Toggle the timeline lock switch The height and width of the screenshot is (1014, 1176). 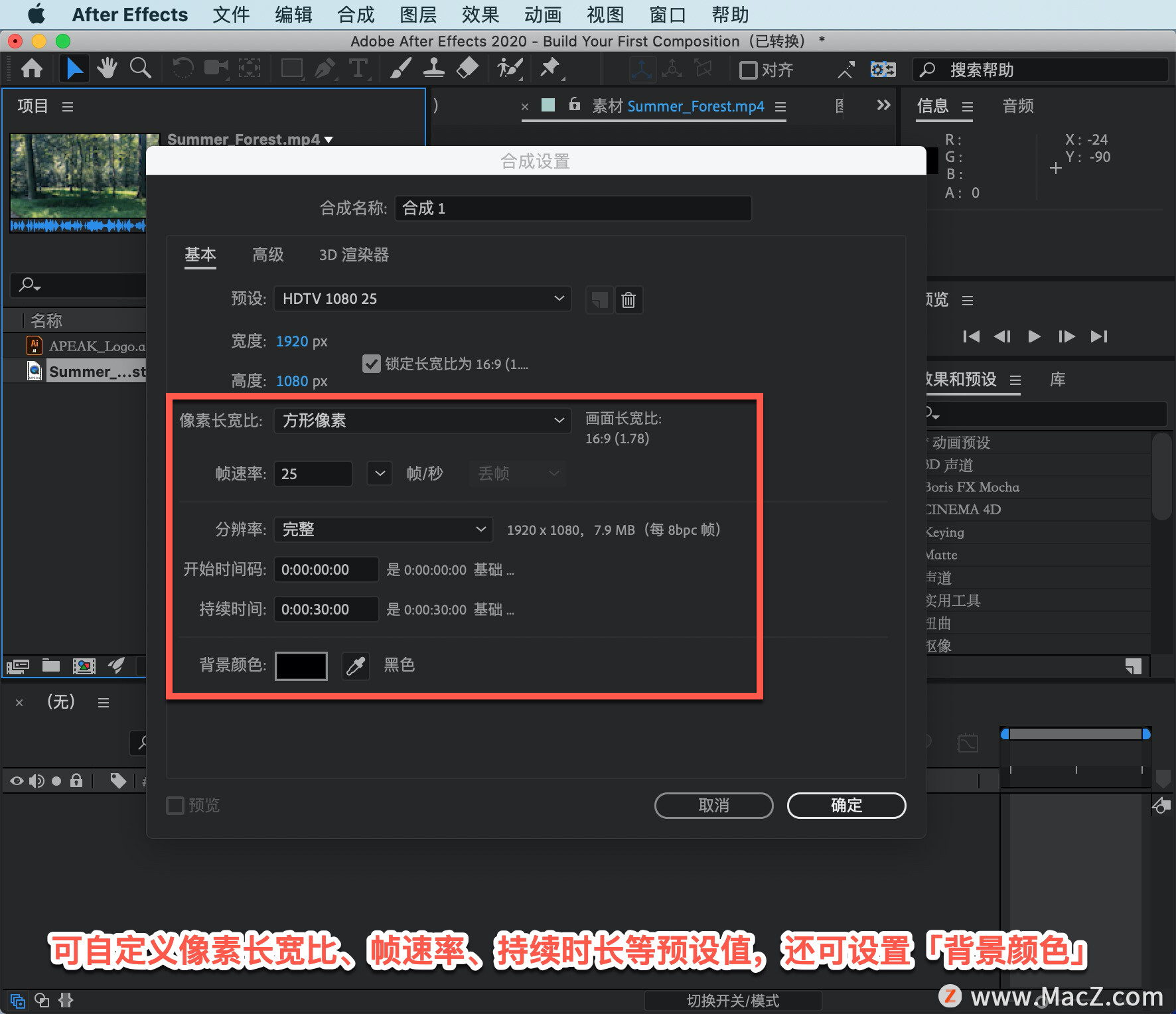coord(76,780)
